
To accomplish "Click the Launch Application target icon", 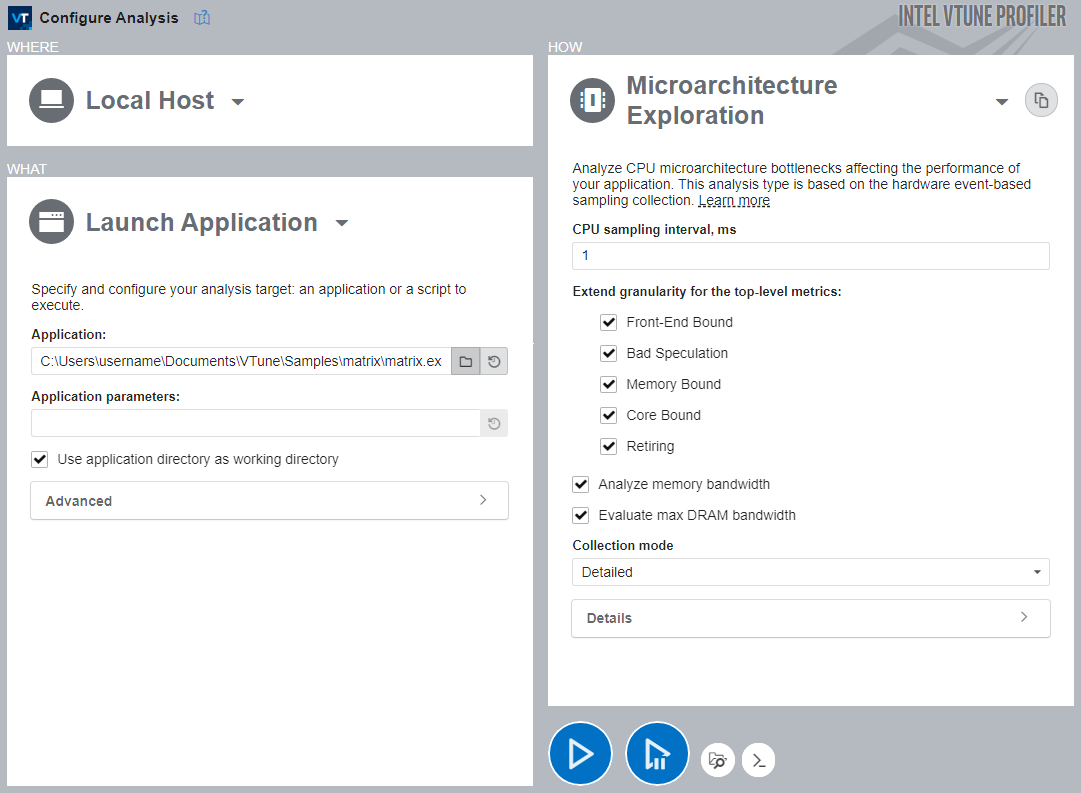I will (x=51, y=222).
